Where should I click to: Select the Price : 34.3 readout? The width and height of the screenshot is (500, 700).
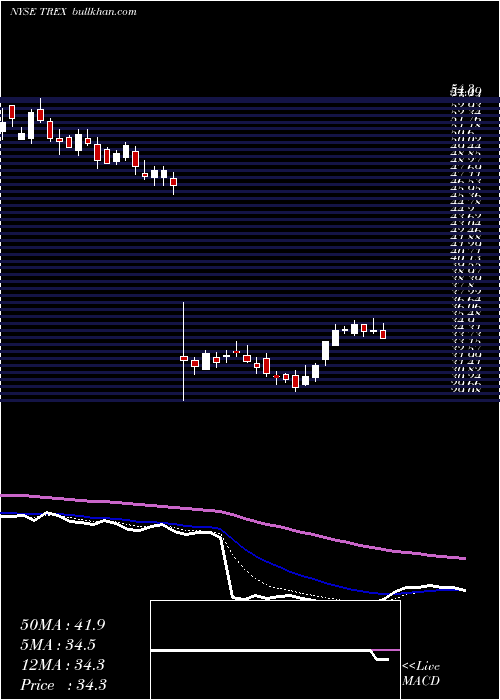point(63,685)
